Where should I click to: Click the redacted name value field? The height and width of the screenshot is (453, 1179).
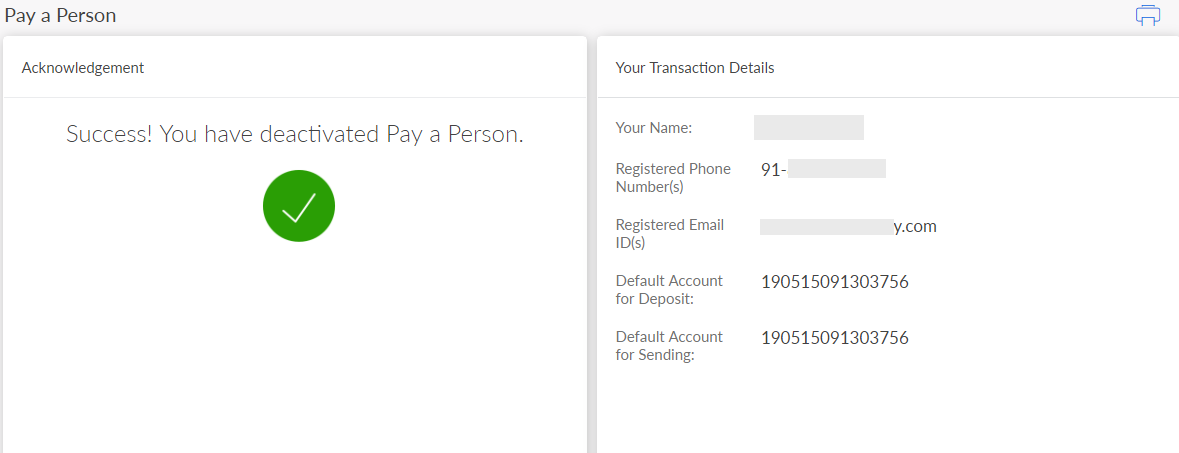[x=808, y=127]
